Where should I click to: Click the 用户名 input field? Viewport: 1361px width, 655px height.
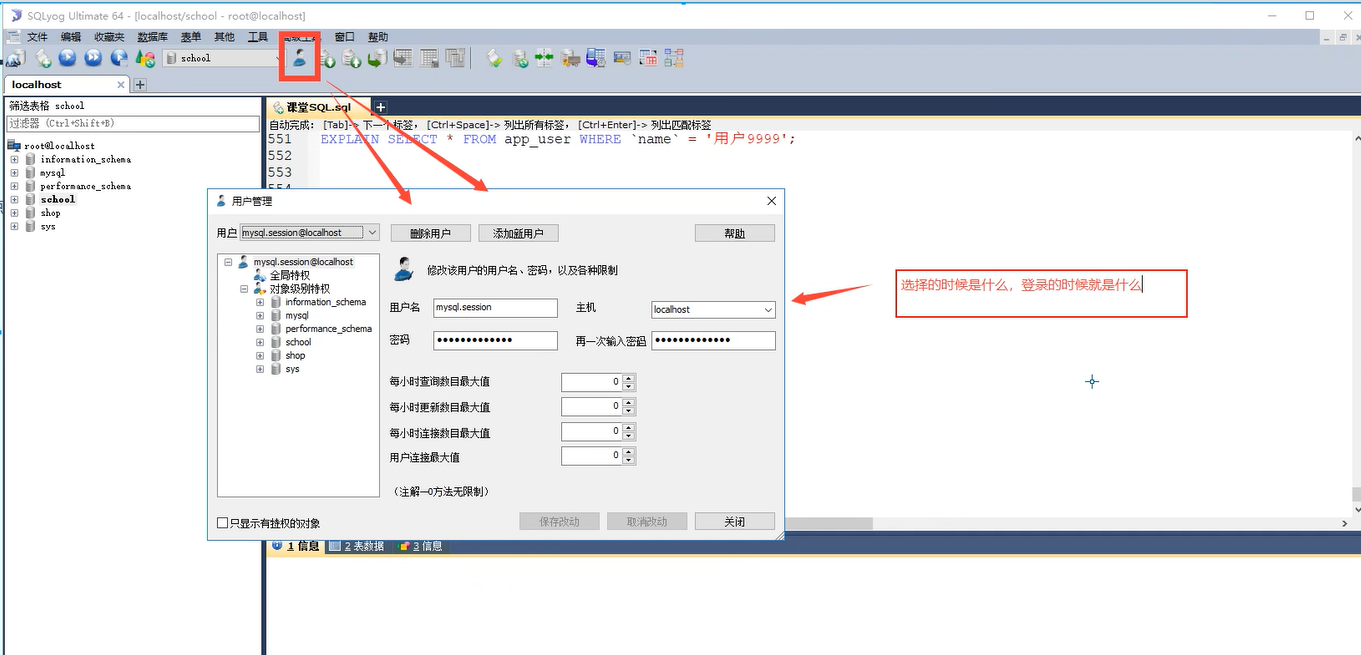point(495,308)
